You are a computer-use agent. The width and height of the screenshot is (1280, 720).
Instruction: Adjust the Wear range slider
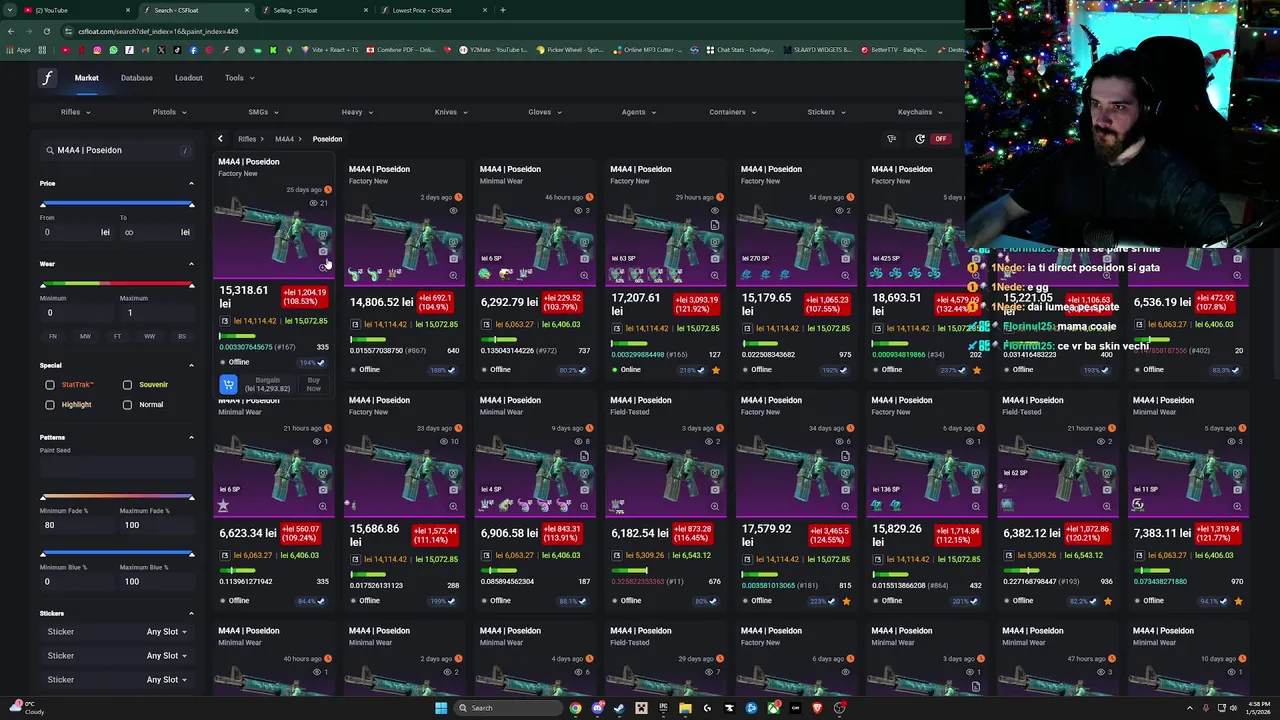[x=117, y=285]
